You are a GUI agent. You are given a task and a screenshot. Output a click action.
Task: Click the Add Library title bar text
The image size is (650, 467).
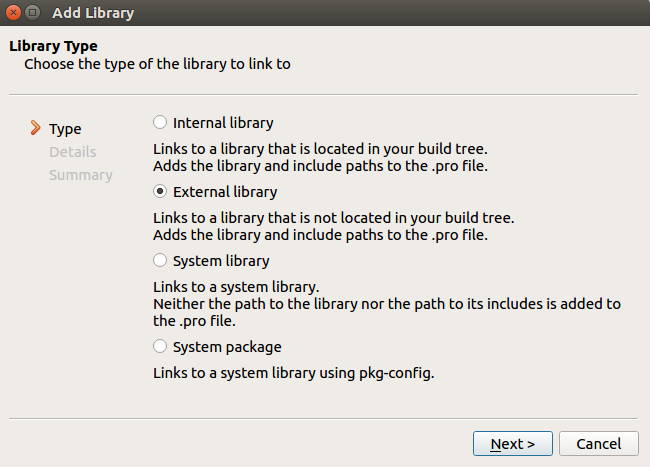point(92,14)
